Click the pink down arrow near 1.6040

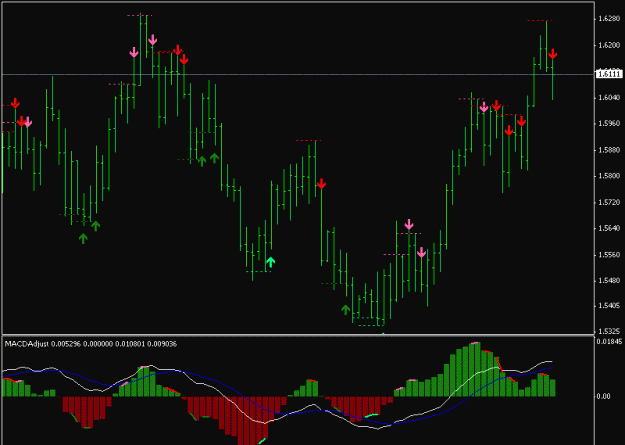[484, 107]
